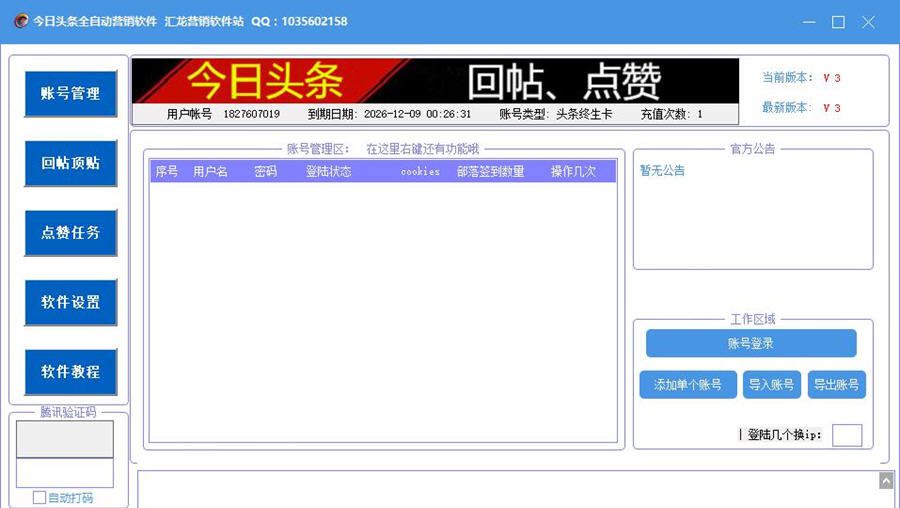Image resolution: width=900 pixels, height=508 pixels.
Task: Click 添加单个账号 to add an account
Action: (x=688, y=385)
